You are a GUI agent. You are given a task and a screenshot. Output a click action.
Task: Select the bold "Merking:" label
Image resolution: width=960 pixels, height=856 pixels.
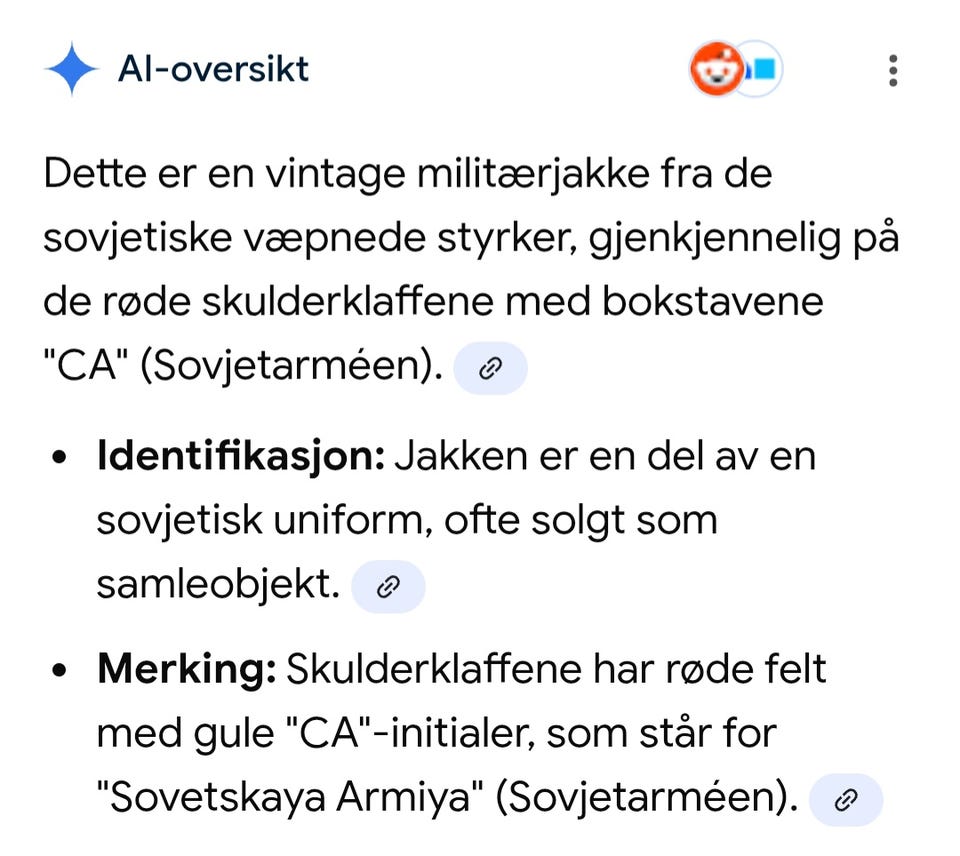coord(186,669)
